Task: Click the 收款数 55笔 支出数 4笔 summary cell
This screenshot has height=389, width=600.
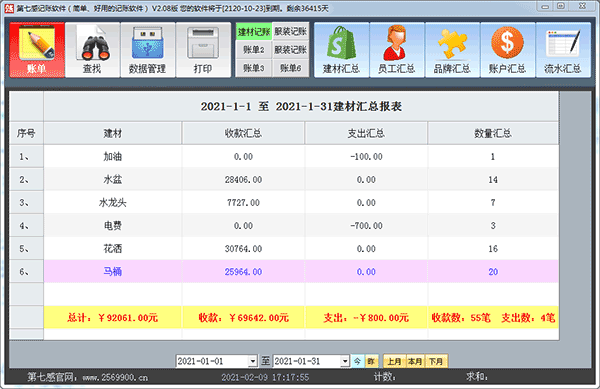Action: [x=493, y=317]
